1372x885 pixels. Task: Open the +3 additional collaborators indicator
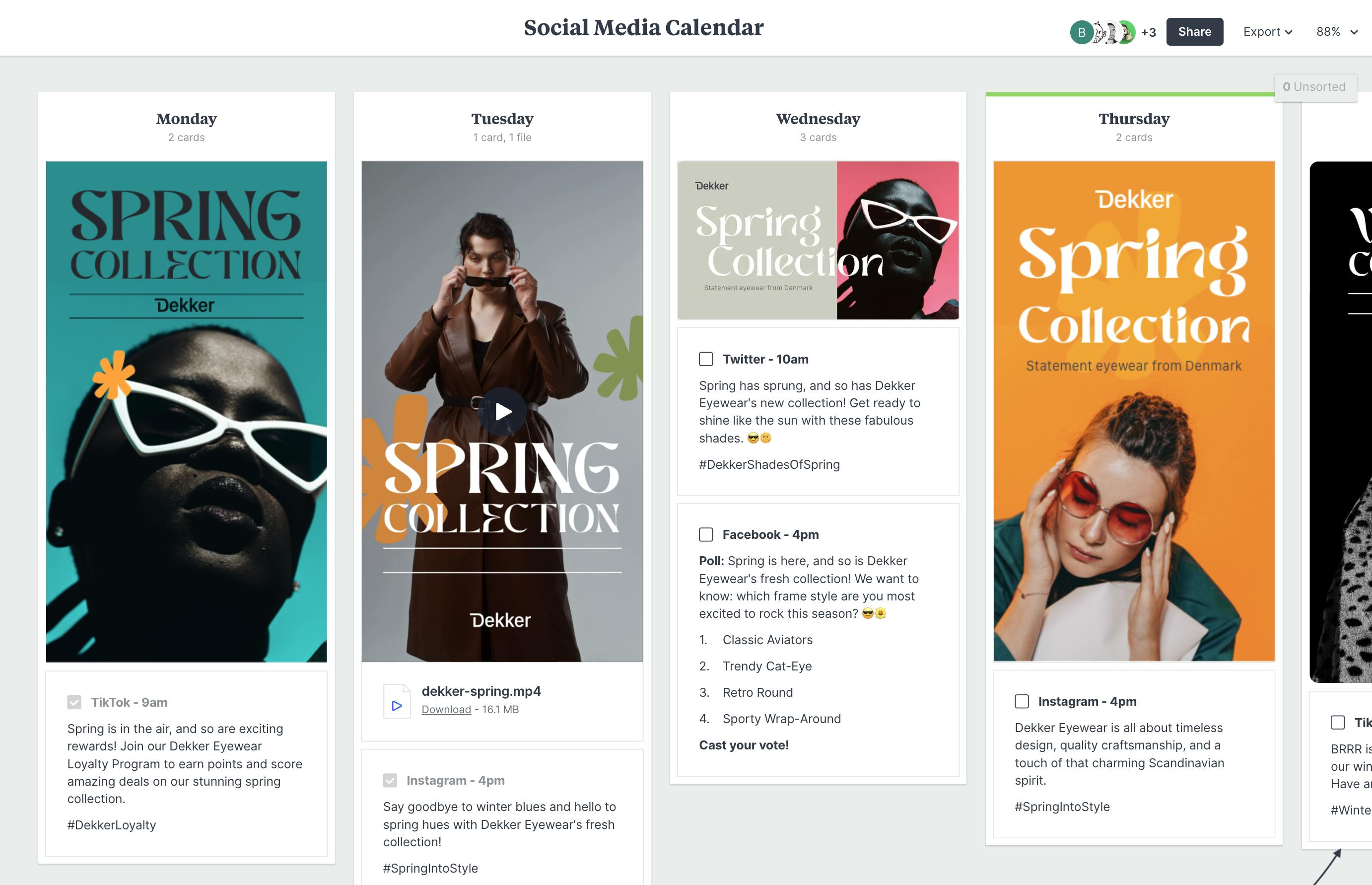(1149, 32)
